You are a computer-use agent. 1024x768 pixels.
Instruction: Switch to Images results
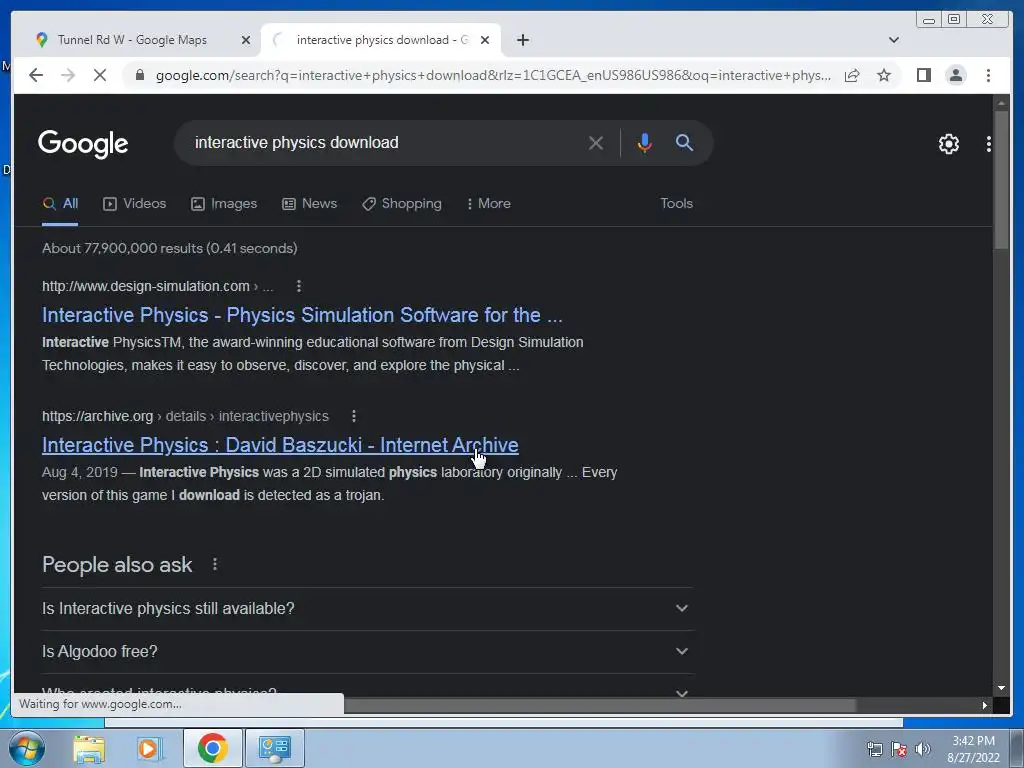[224, 203]
